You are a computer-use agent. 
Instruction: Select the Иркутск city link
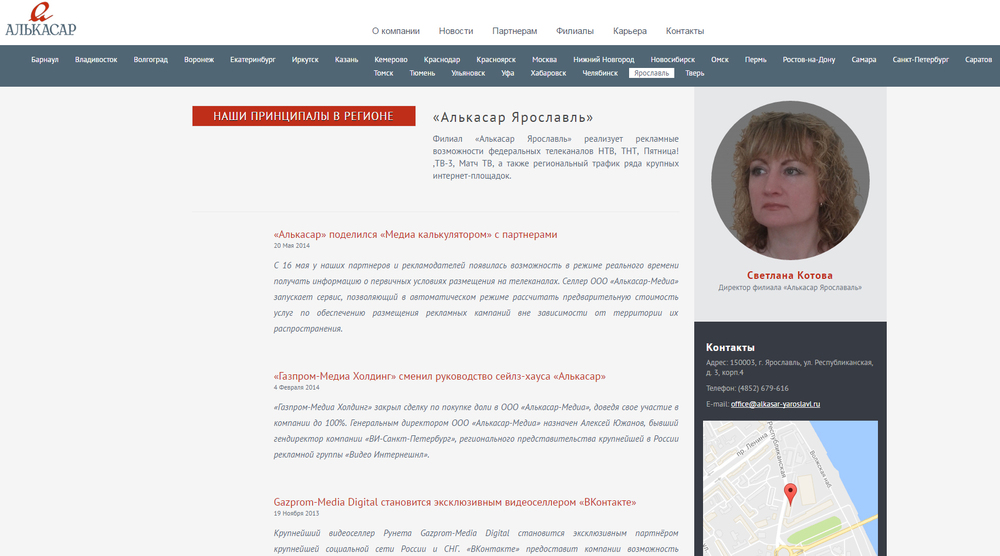pyautogui.click(x=305, y=59)
